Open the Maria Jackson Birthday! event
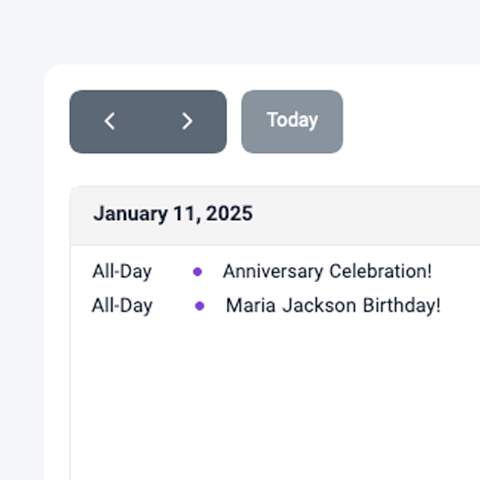The image size is (480, 480). [333, 305]
